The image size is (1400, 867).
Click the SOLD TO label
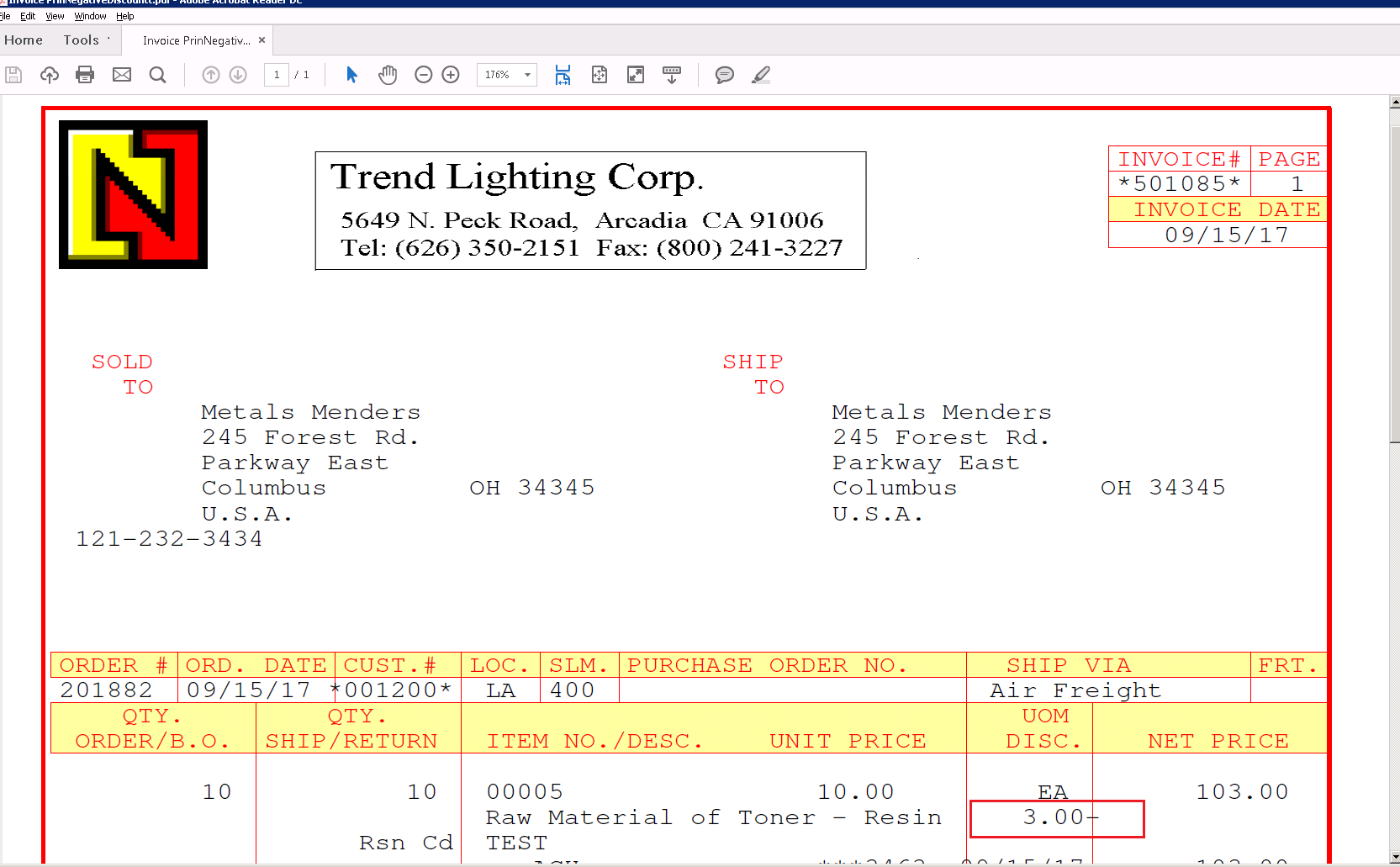(x=123, y=374)
